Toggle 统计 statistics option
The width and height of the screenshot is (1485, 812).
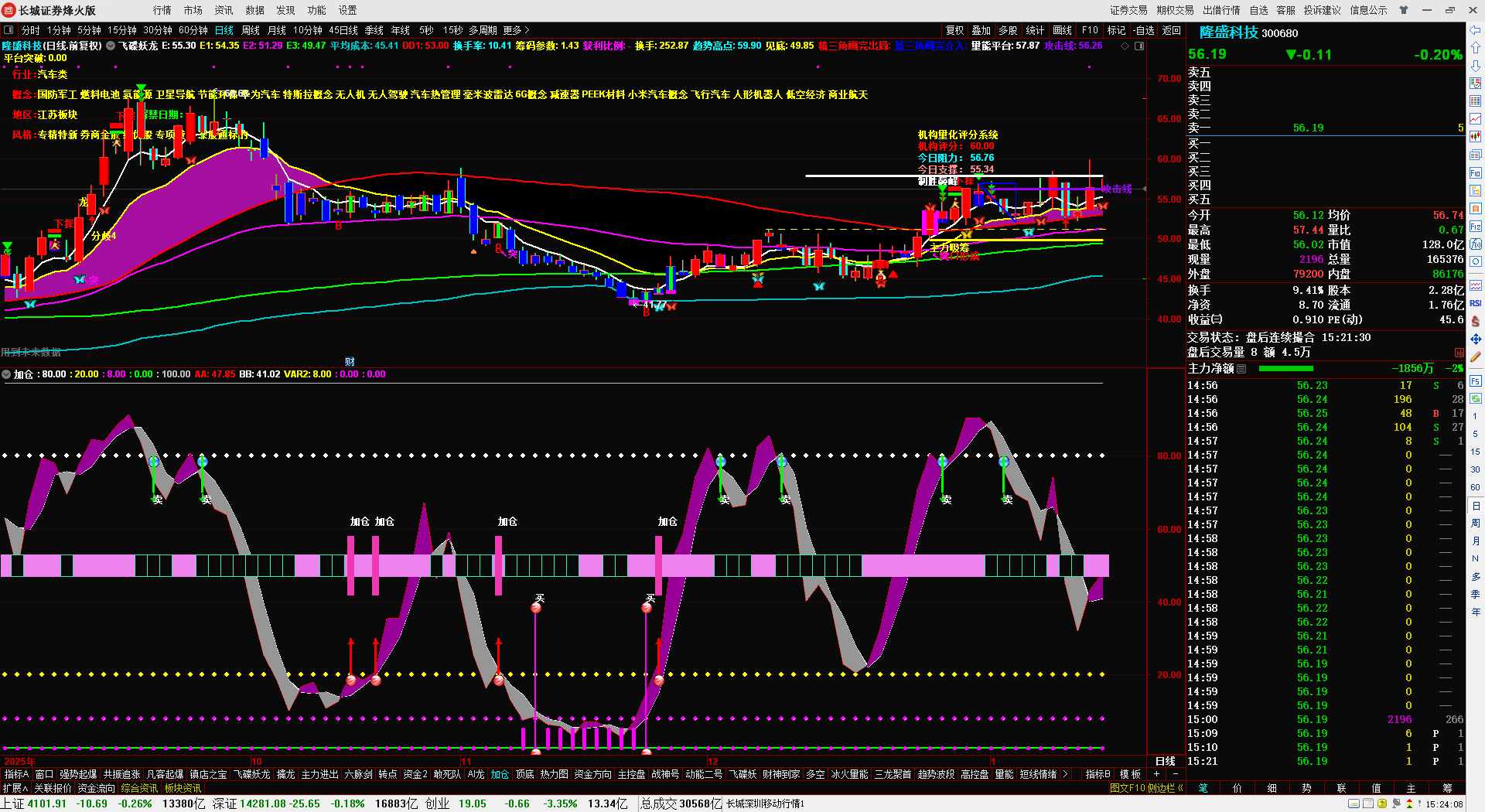pos(1035,30)
